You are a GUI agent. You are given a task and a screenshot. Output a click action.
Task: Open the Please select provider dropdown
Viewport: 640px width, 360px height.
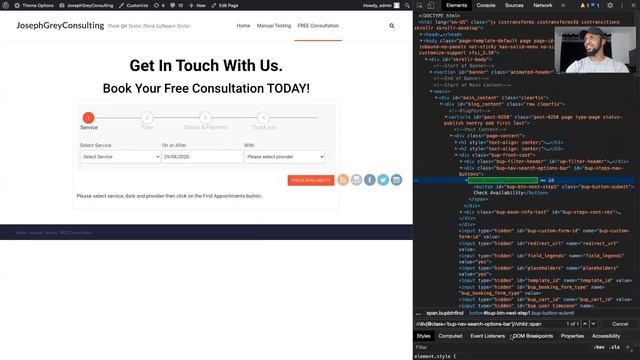click(284, 157)
